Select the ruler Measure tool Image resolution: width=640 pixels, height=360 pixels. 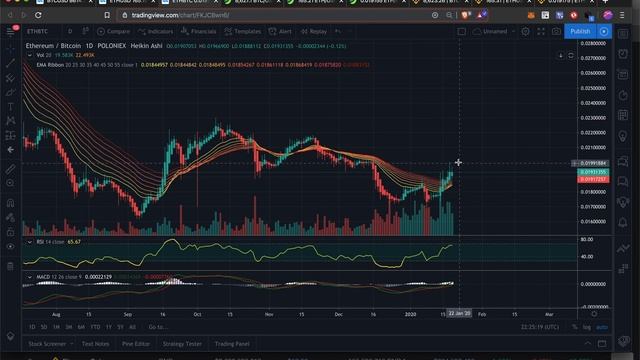coord(11,169)
